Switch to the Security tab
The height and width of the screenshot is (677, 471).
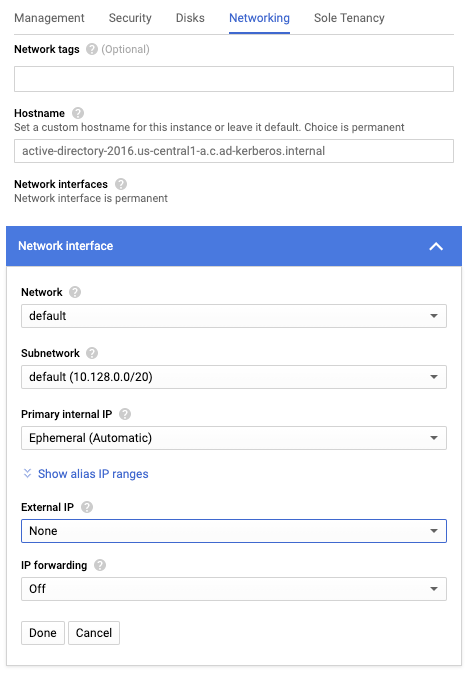coord(130,18)
